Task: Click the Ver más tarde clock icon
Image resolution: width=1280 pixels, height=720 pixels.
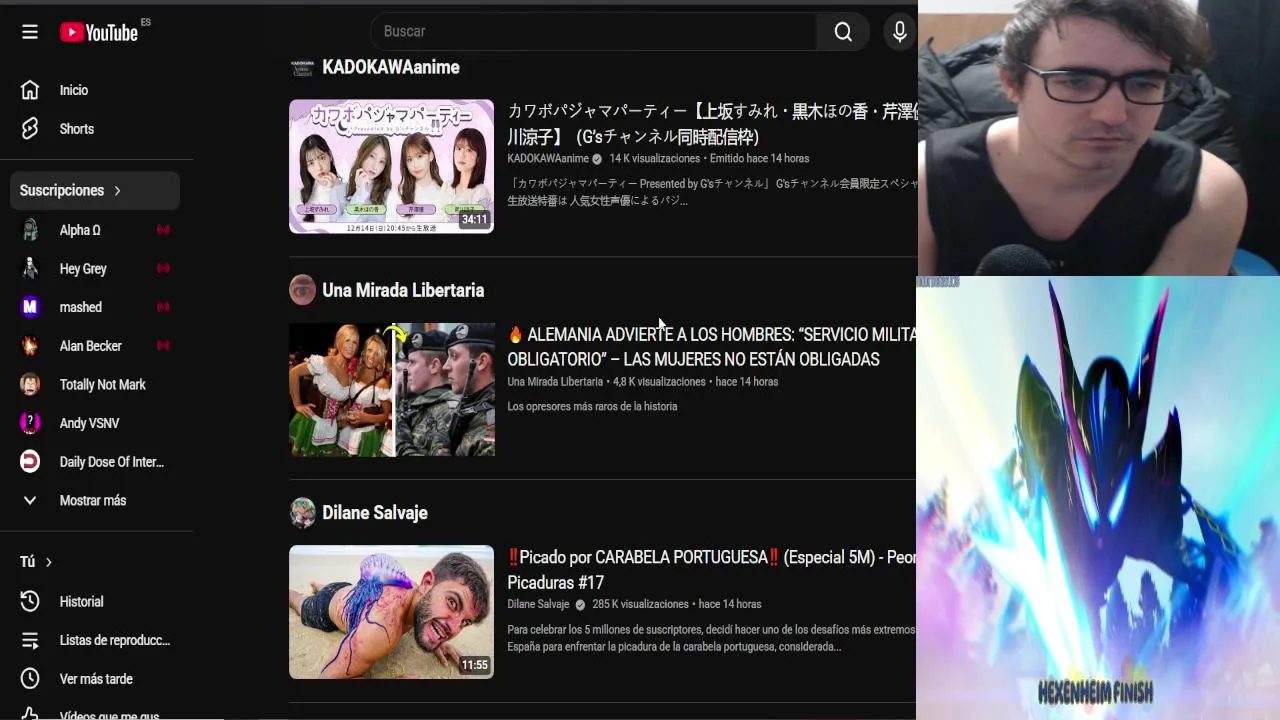Action: pyautogui.click(x=30, y=679)
